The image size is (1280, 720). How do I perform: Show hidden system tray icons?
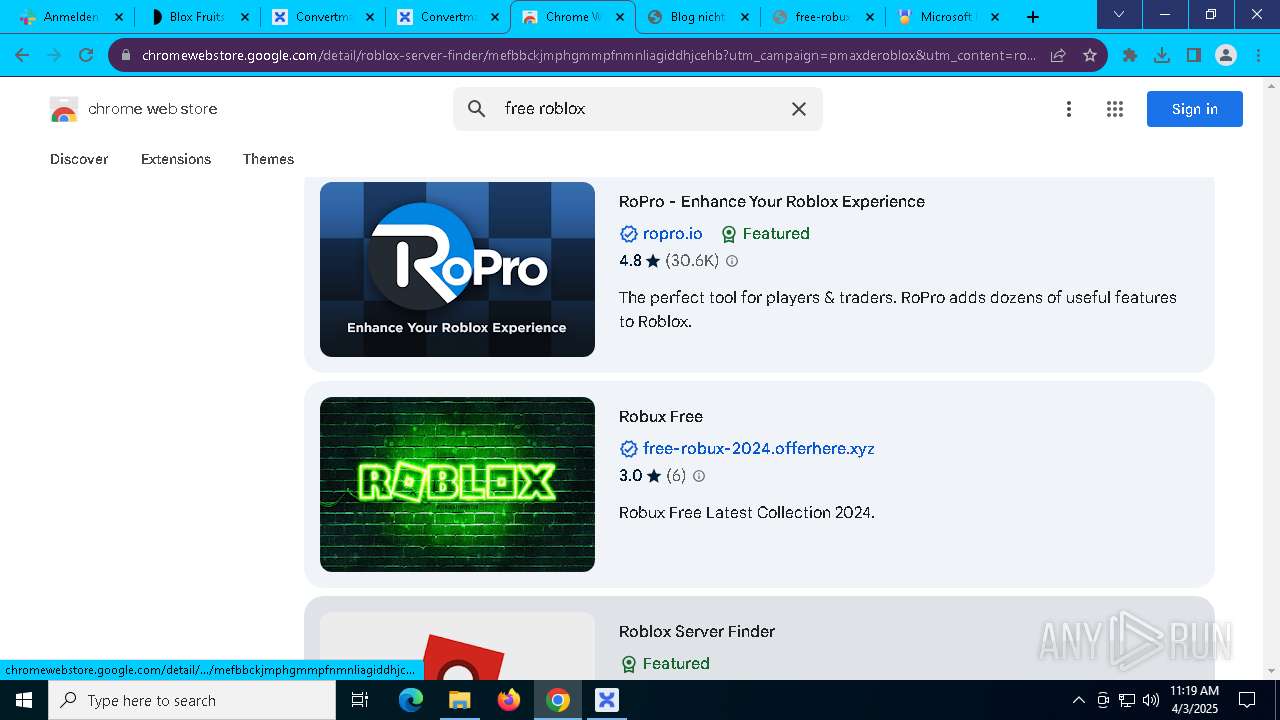[1078, 700]
